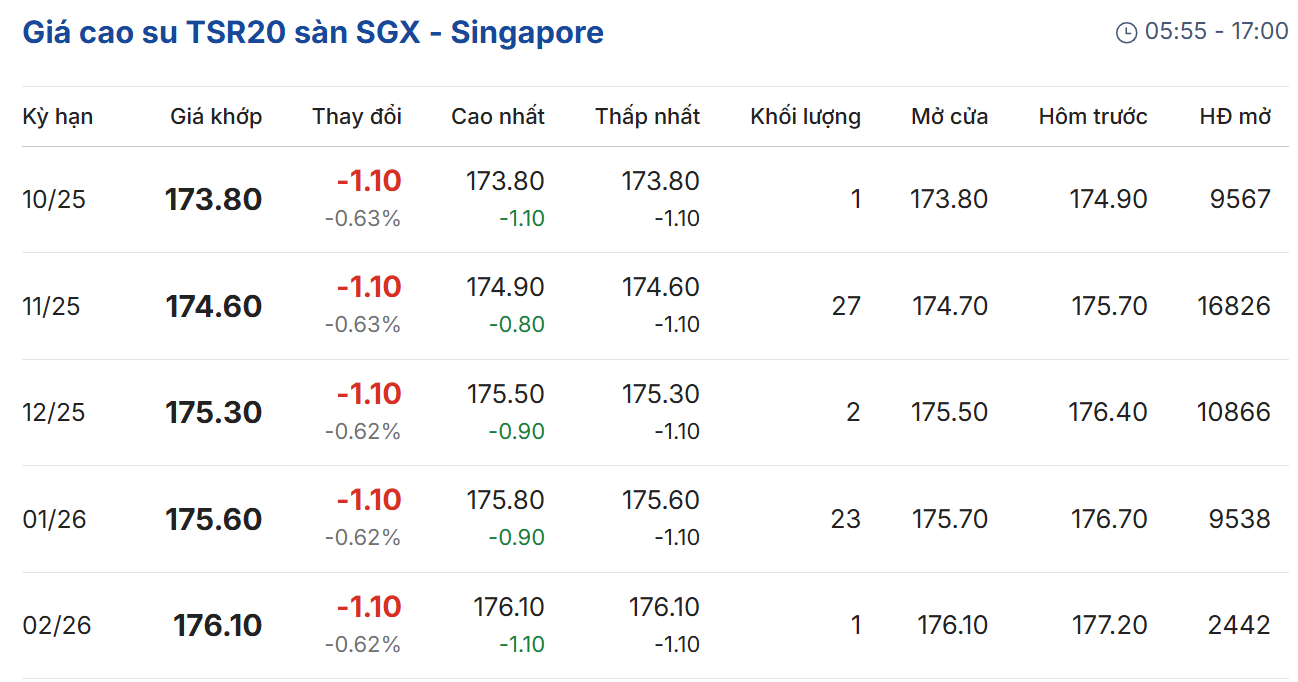Image resolution: width=1298 pixels, height=682 pixels.
Task: Click the Cao nhất column header
Action: coord(498,117)
